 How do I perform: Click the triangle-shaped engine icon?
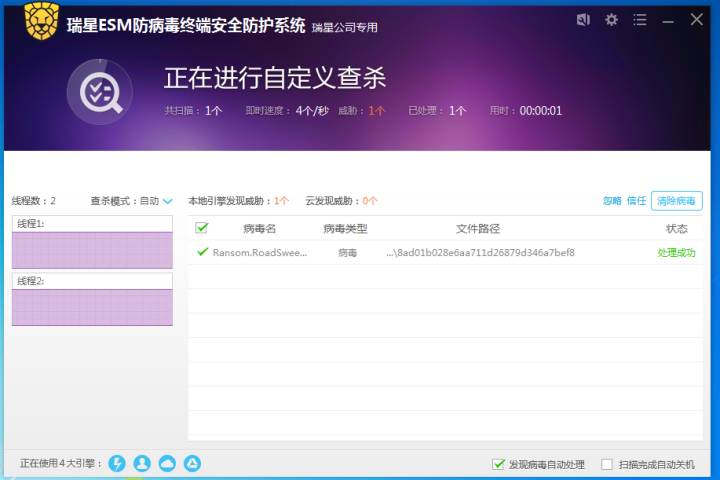[x=192, y=463]
